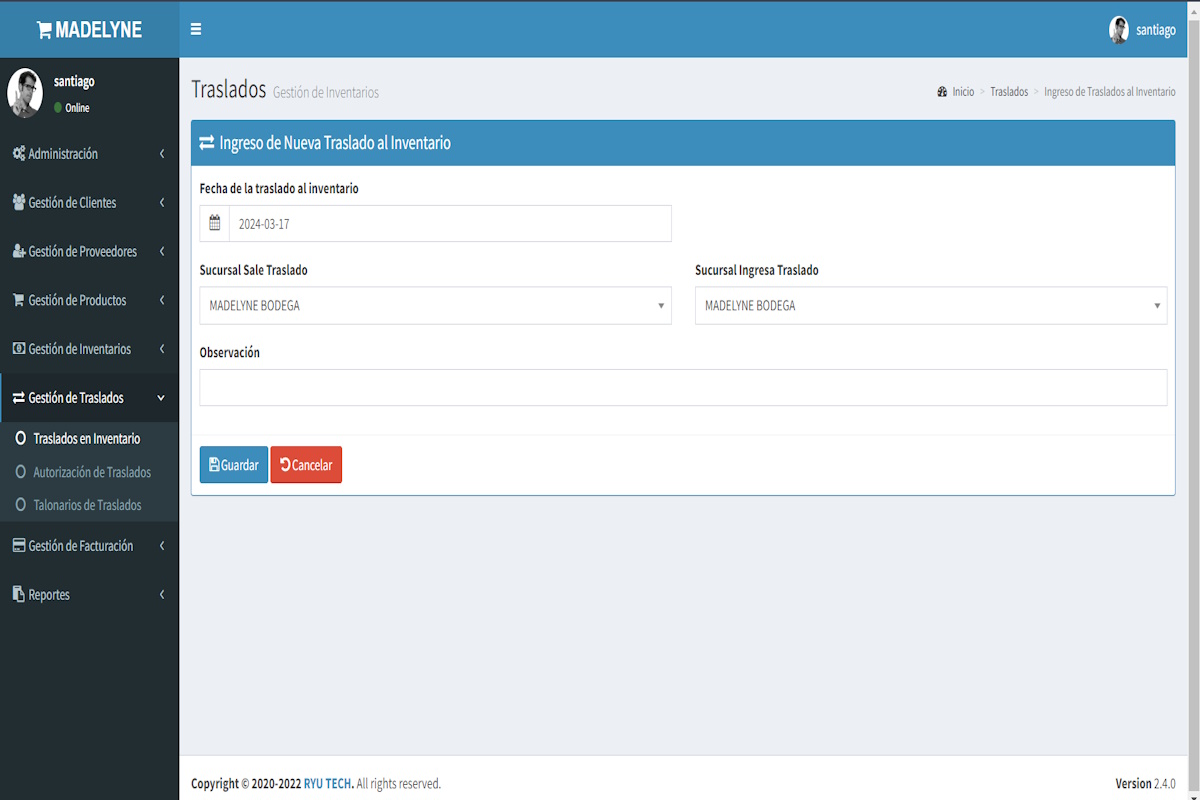Viewport: 1200px width, 800px height.
Task: Click the calendar icon beside date field
Action: click(x=214, y=224)
